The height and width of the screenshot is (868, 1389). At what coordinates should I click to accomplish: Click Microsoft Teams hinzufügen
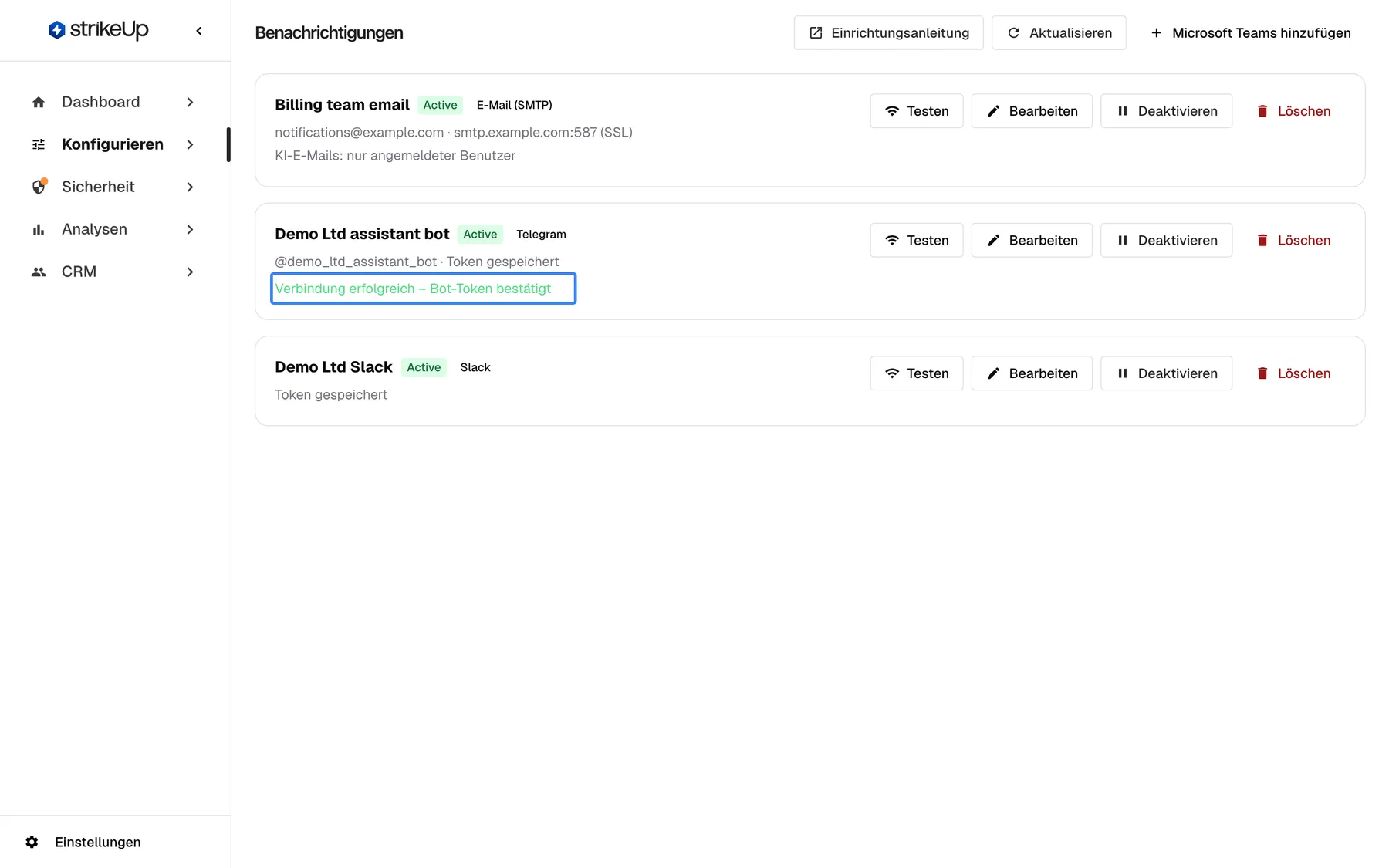(1250, 32)
